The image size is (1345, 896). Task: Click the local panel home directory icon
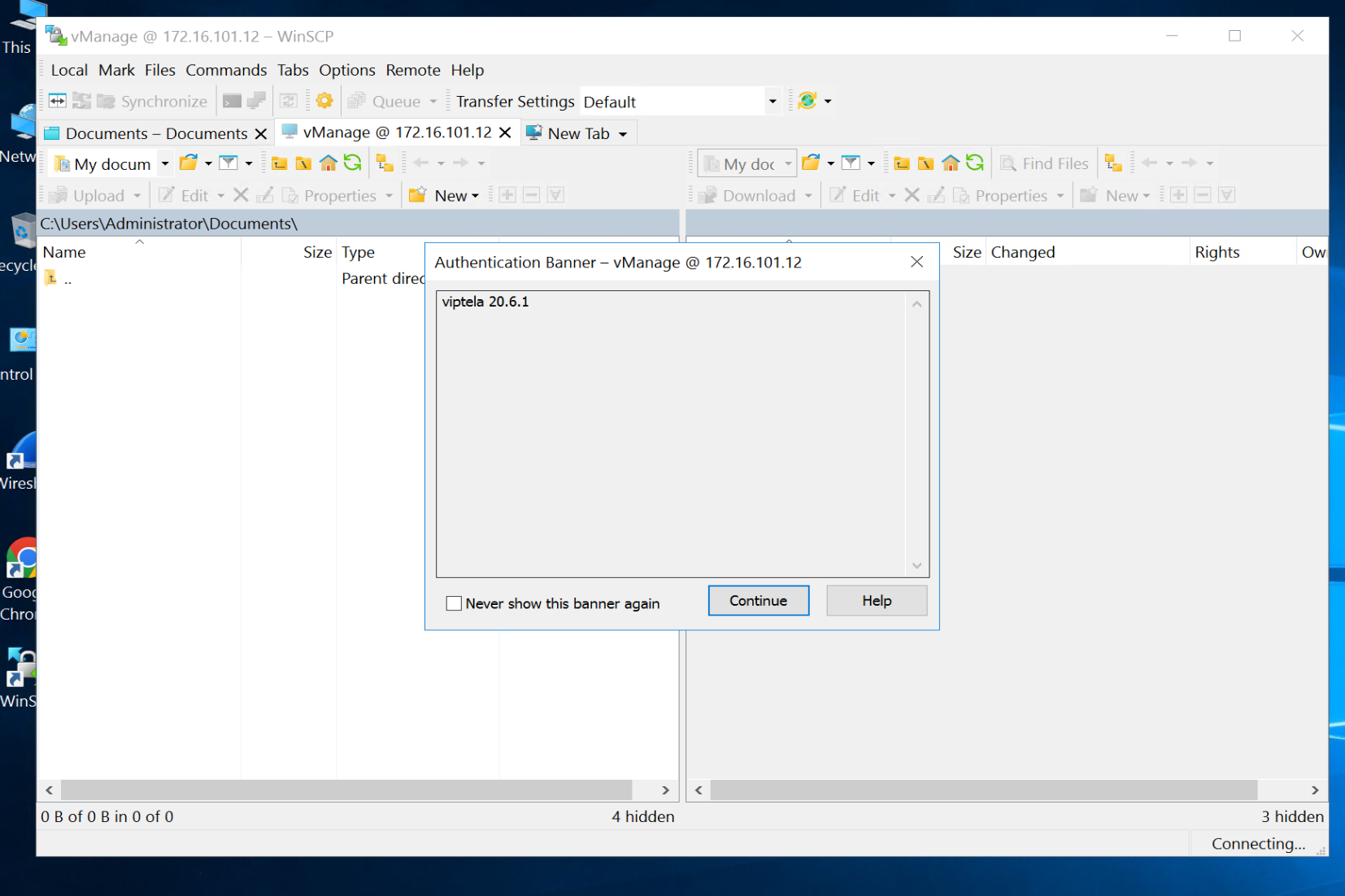[x=328, y=163]
